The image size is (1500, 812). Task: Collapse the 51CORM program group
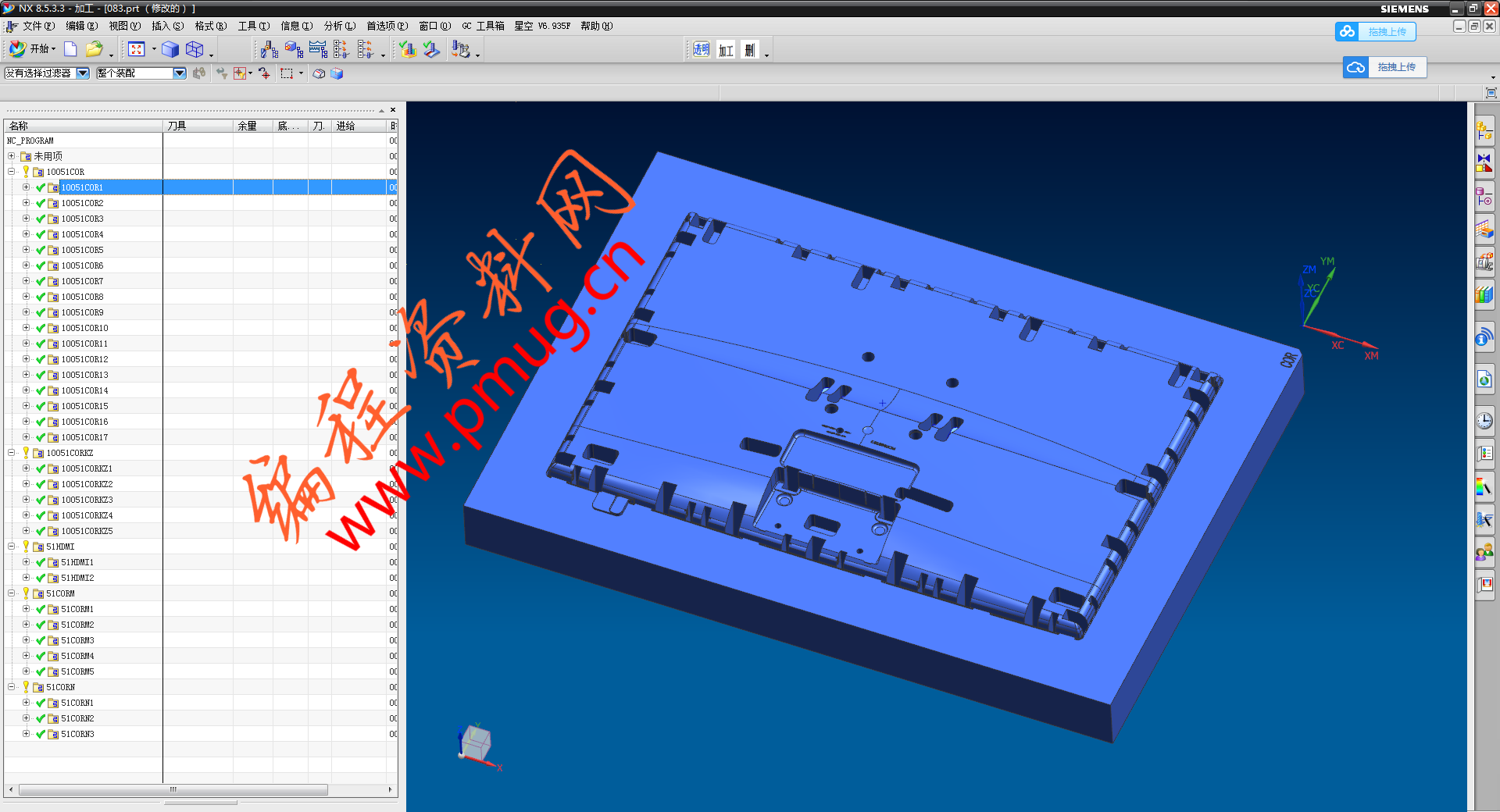pos(12,593)
